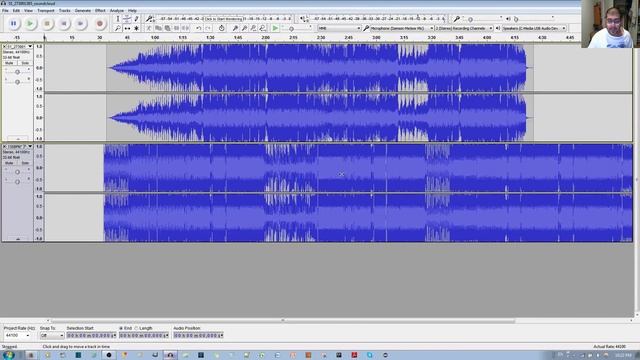
Task: Adjust first track's gain slider
Action: 17,72
